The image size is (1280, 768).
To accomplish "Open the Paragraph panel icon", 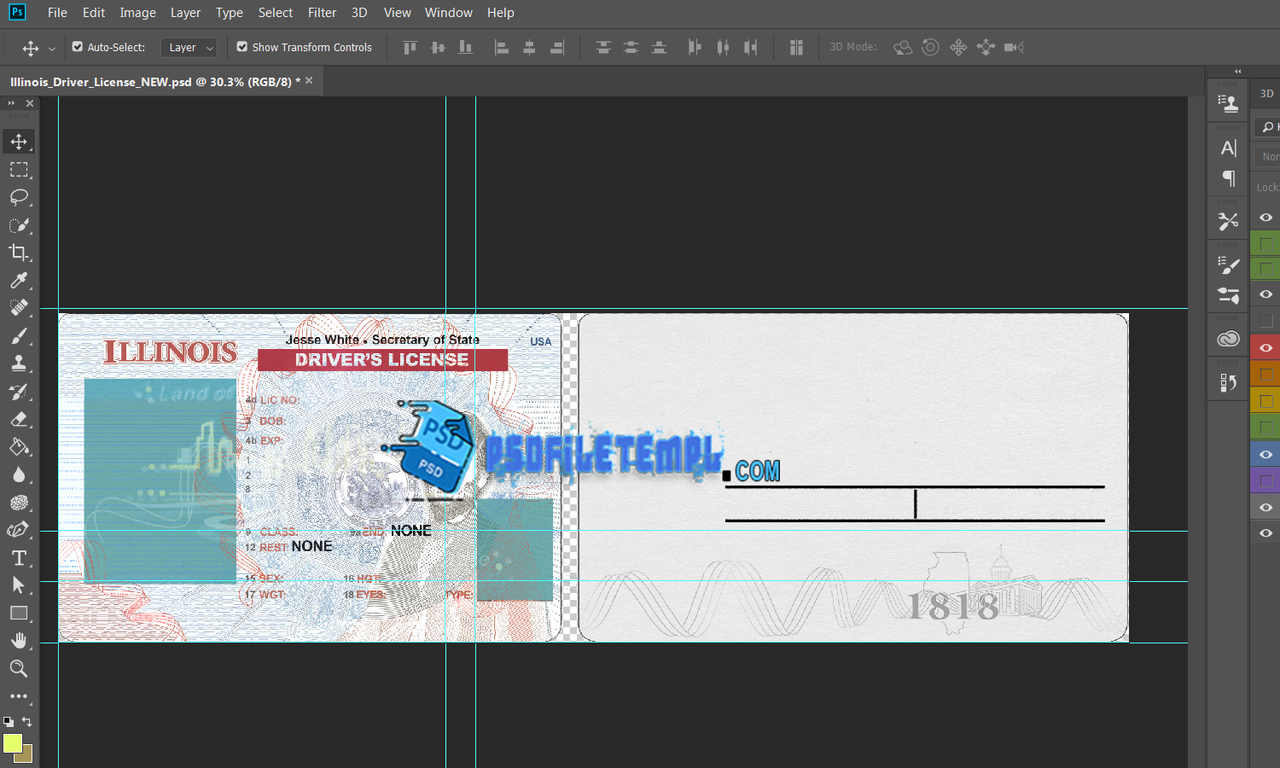I will (1229, 178).
